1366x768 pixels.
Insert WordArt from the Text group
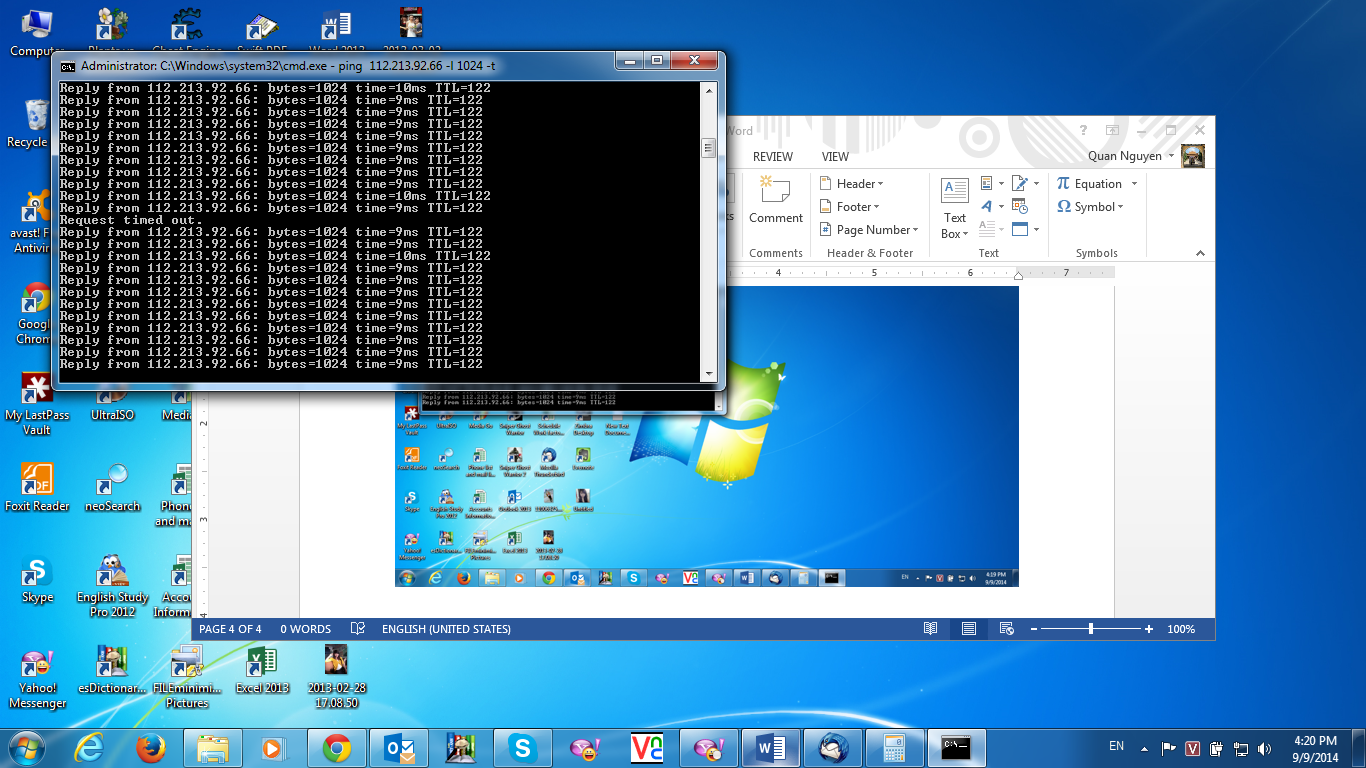click(x=992, y=206)
